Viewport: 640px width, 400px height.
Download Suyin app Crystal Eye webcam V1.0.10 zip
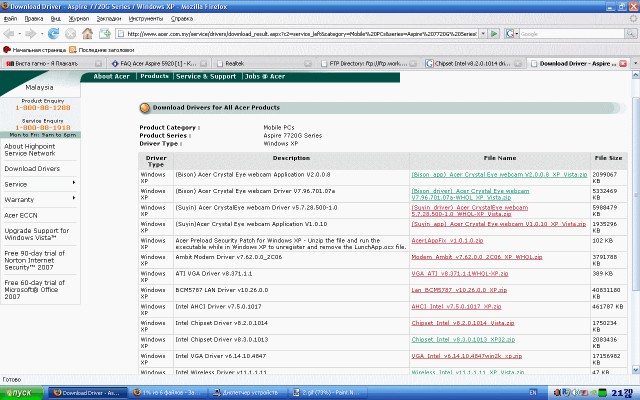(498, 224)
